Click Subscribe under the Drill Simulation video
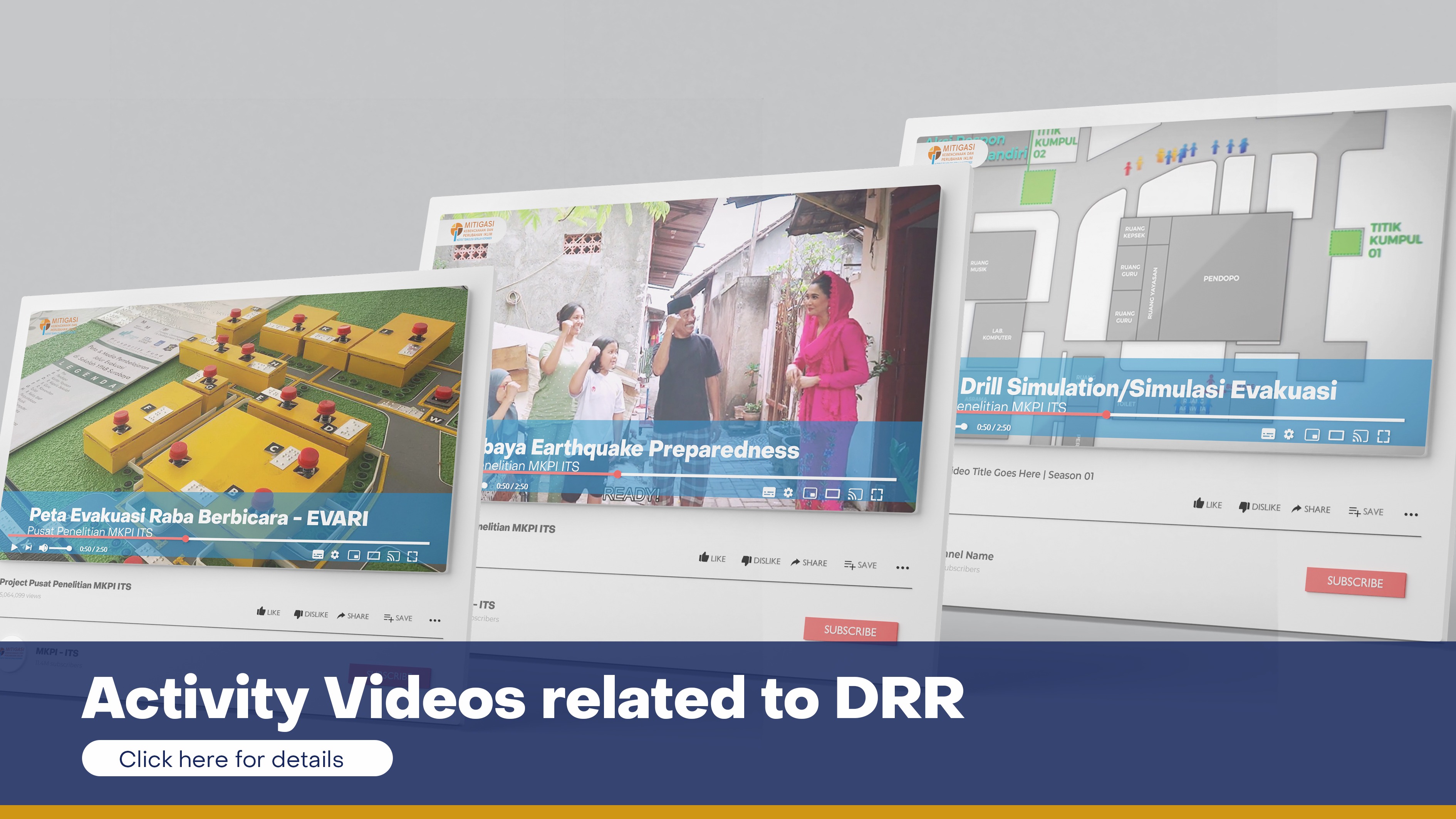The height and width of the screenshot is (819, 1456). click(x=1355, y=582)
